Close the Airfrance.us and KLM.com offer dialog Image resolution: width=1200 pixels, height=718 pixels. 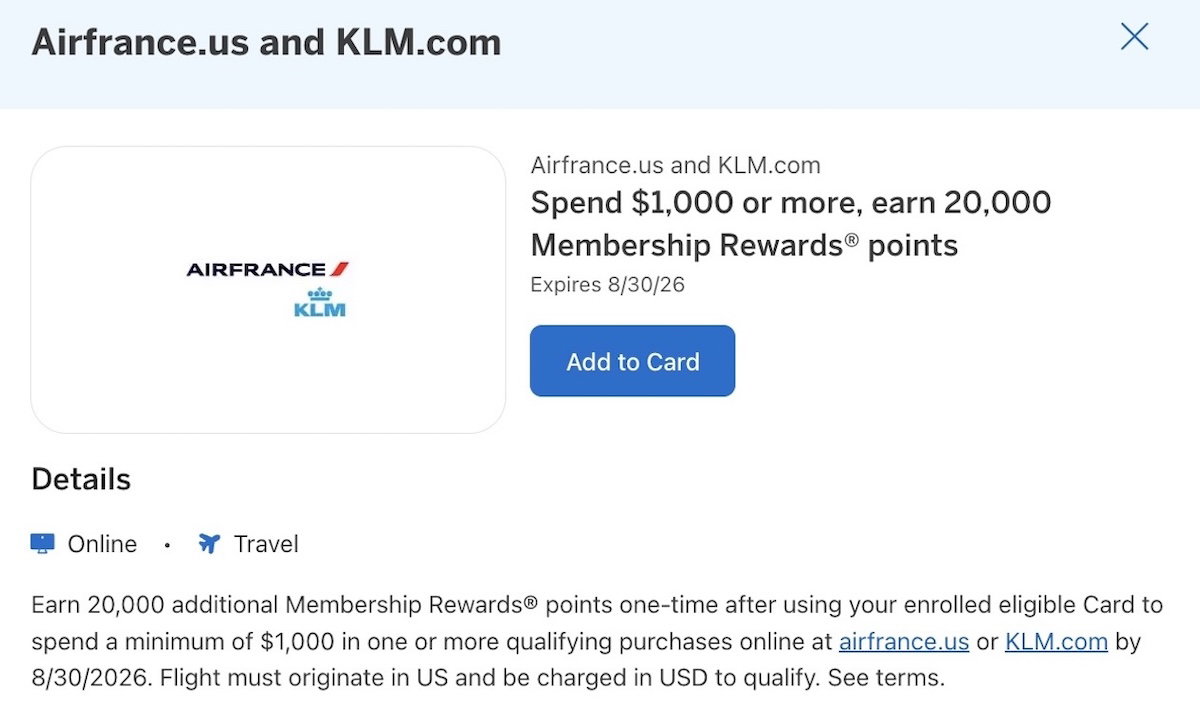[x=1134, y=38]
